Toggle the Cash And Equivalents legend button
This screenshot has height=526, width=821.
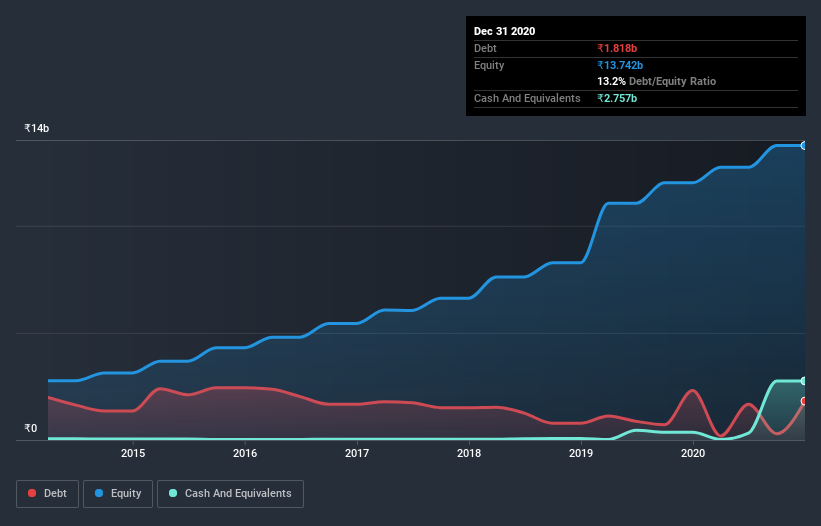(x=230, y=494)
